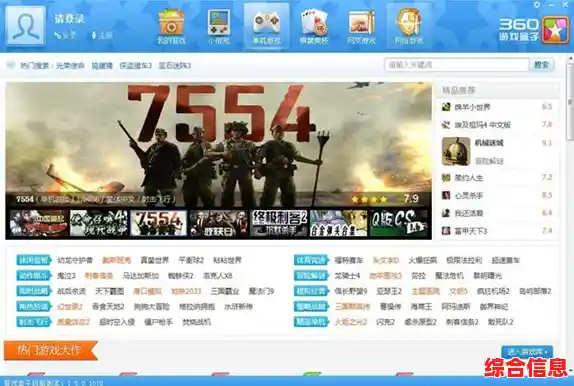This screenshot has height=386, width=574.
Task: Click the 搜索 button
Action: [x=541, y=65]
